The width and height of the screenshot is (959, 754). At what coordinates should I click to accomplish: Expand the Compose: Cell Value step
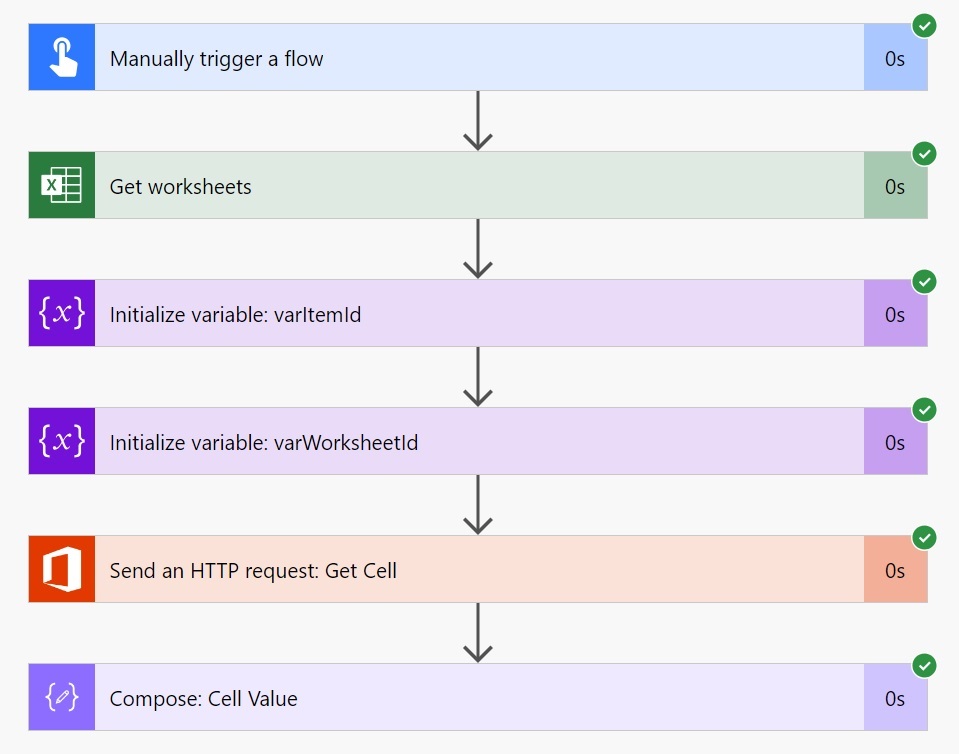point(480,697)
